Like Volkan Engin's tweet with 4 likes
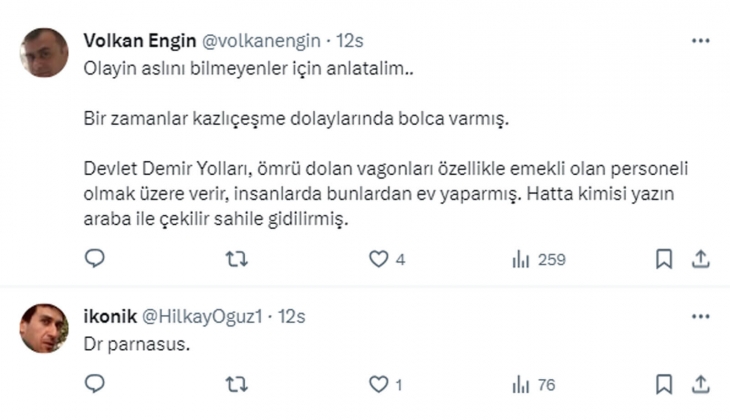Viewport: 730px width, 420px height. click(378, 260)
